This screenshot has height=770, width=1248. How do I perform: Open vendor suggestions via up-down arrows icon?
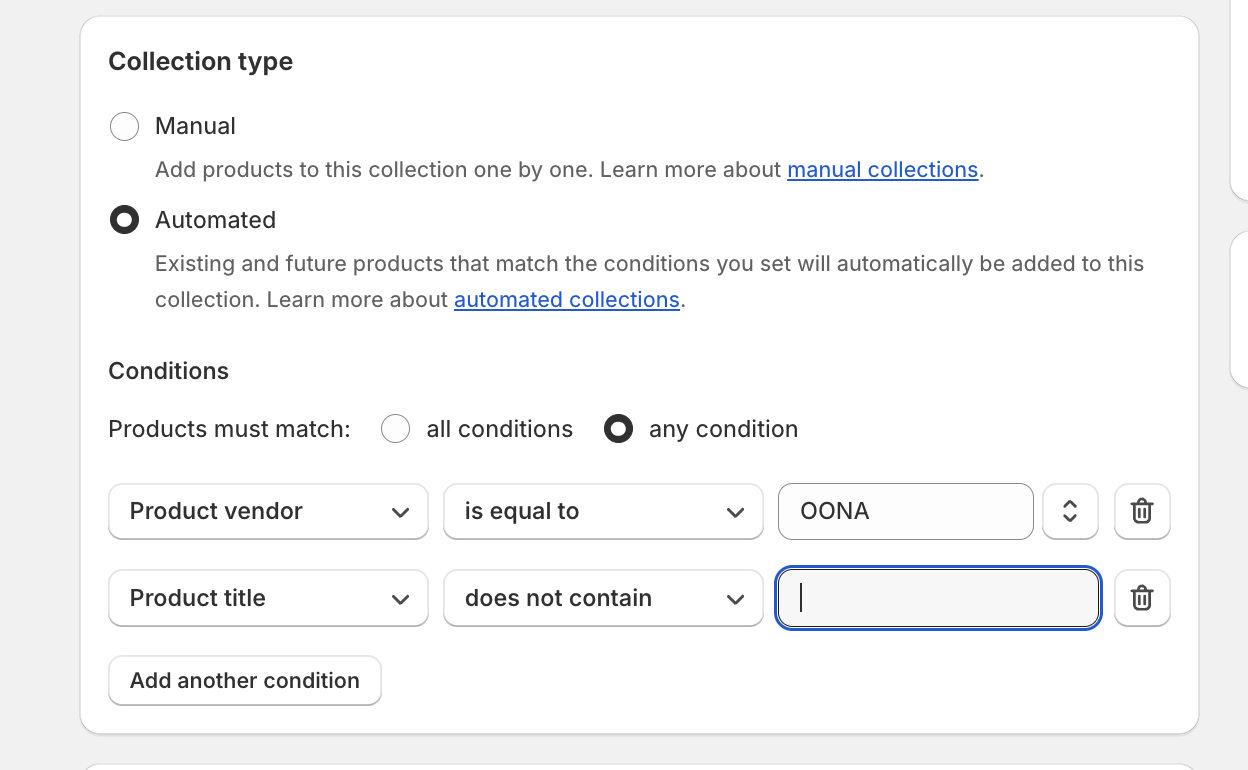tap(1070, 511)
